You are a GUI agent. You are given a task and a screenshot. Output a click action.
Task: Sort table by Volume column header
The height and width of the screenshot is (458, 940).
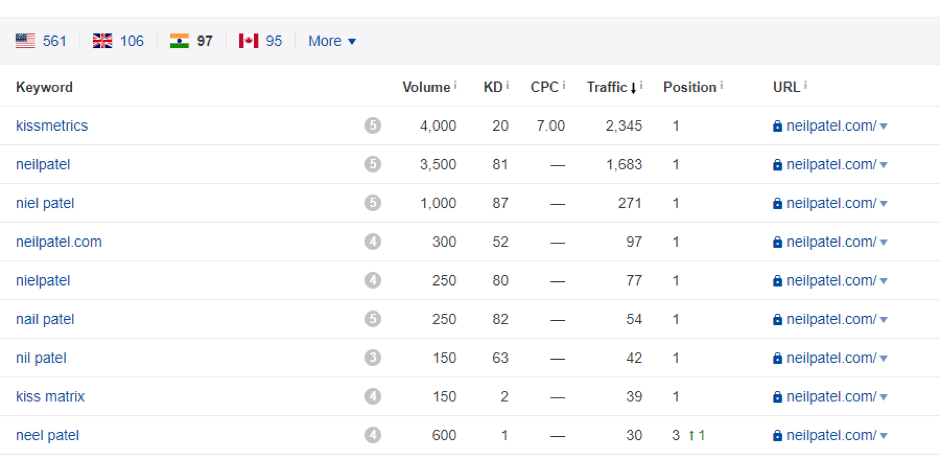(426, 87)
